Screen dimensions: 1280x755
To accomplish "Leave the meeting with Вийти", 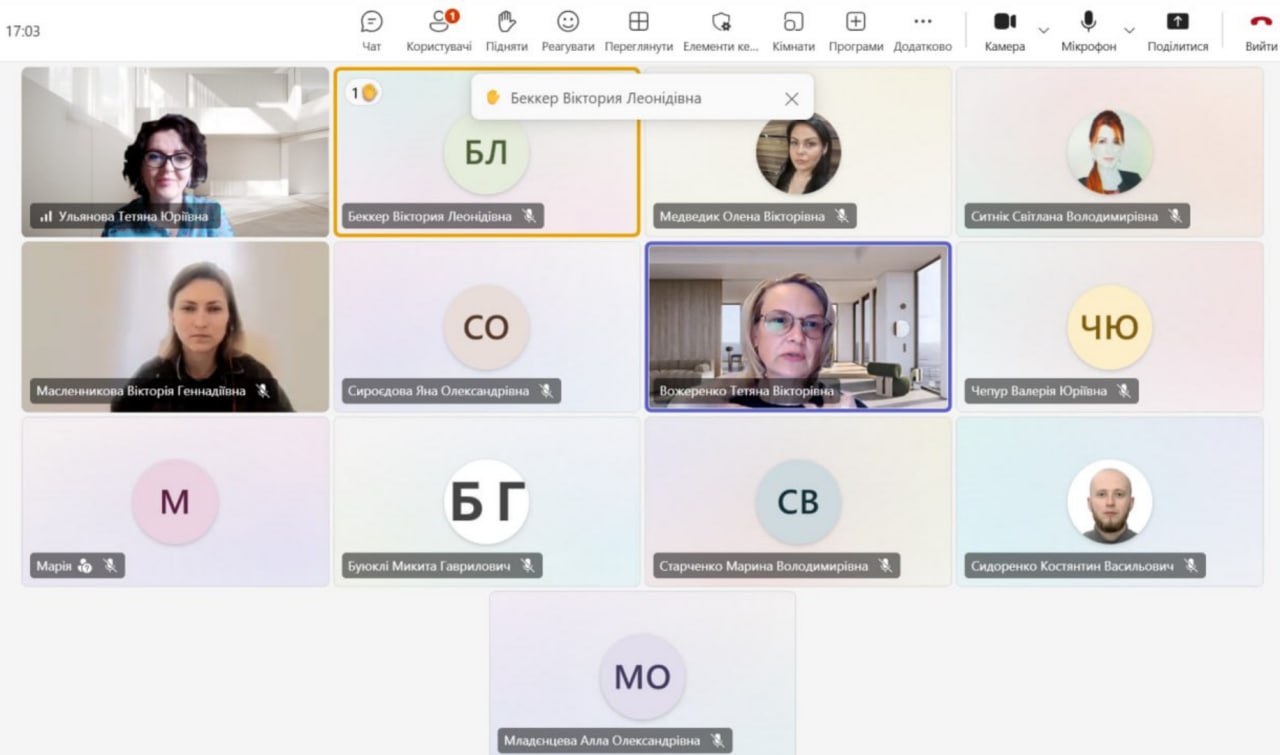I will coord(1260,30).
